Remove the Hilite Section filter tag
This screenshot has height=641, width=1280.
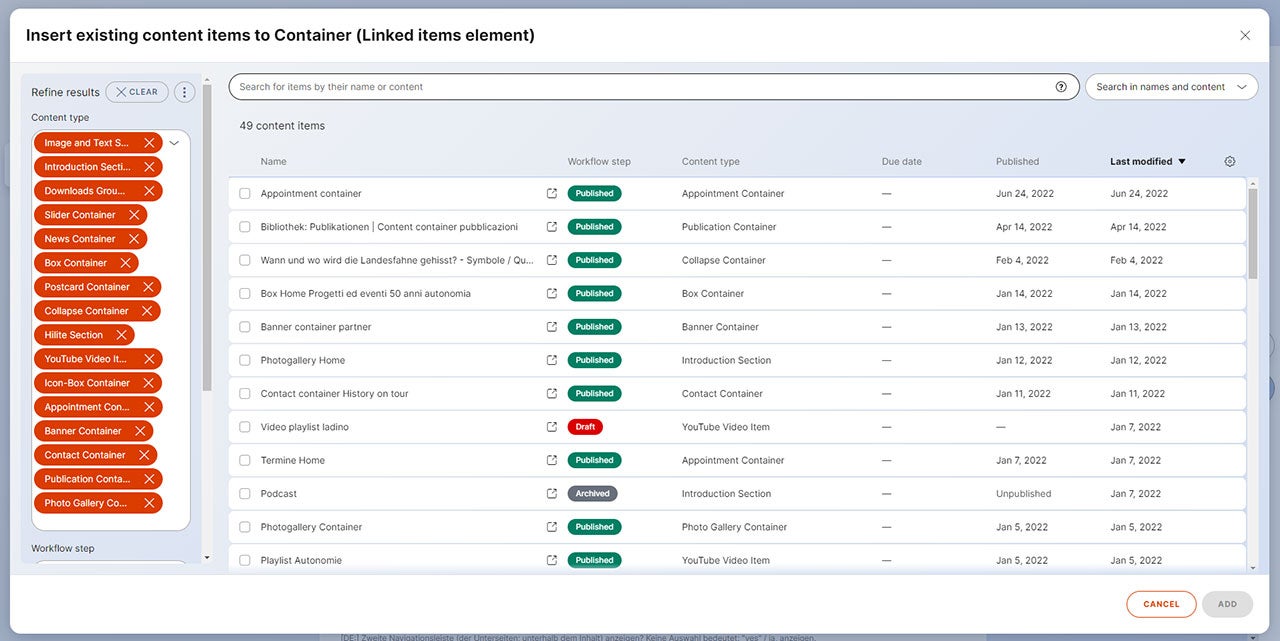click(121, 335)
